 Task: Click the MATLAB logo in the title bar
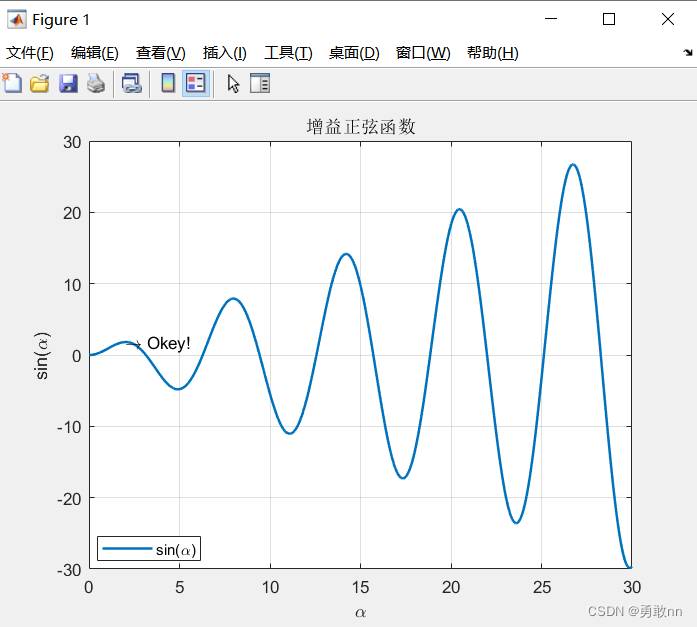16,20
